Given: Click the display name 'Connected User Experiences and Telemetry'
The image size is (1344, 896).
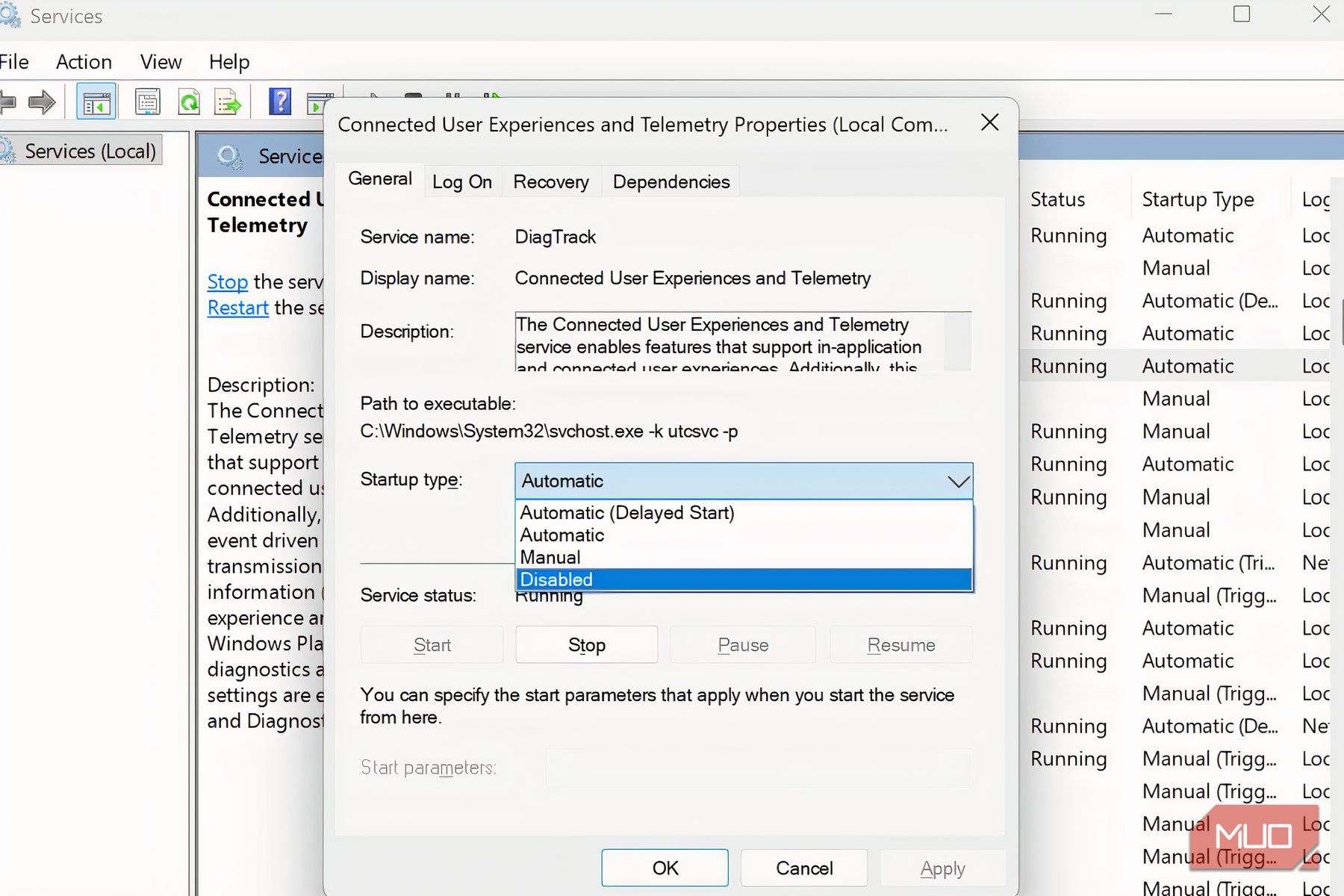Looking at the screenshot, I should tap(693, 278).
